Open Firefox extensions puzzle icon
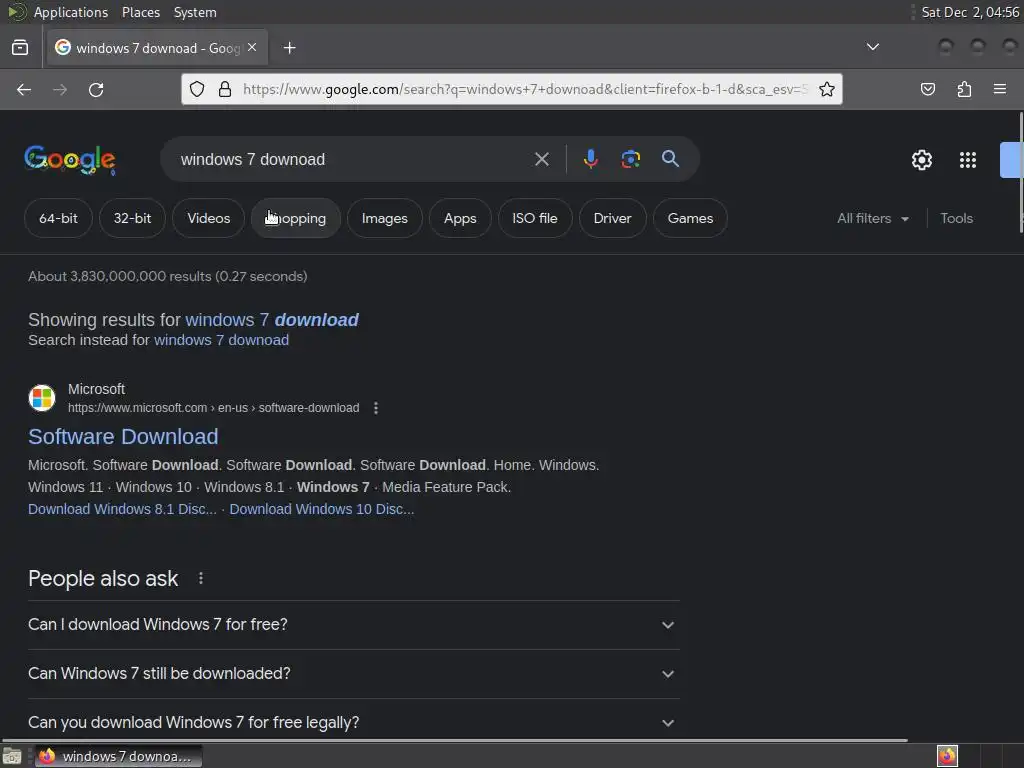Image resolution: width=1024 pixels, height=768 pixels. [964, 89]
